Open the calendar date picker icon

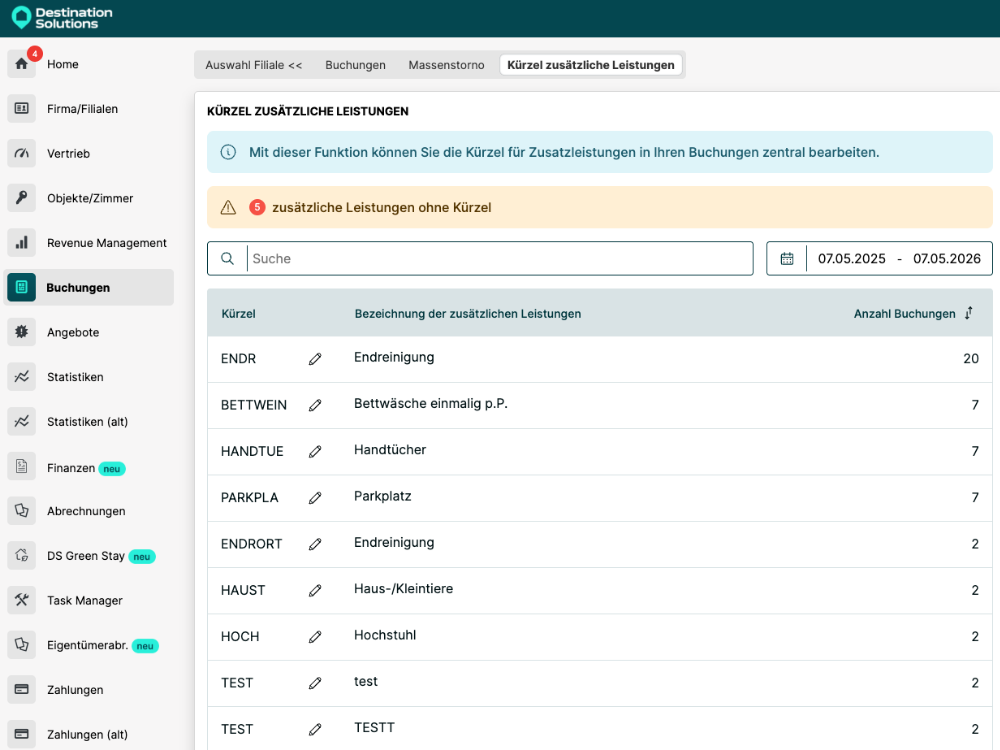pos(787,258)
